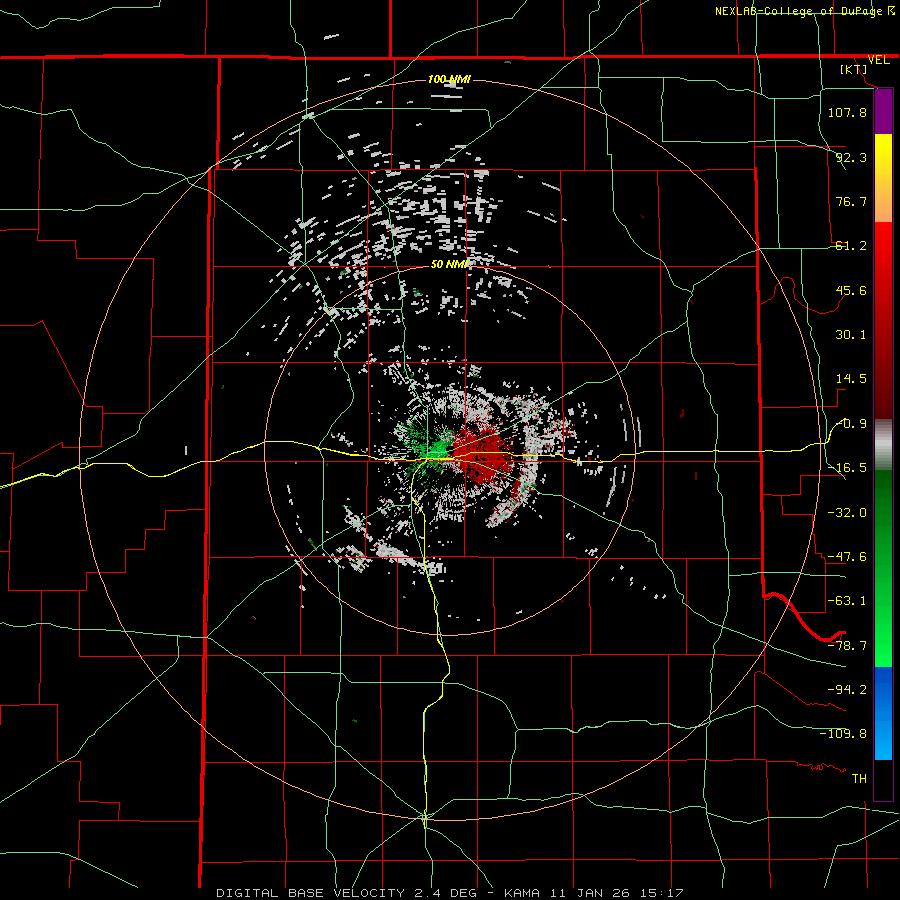Viewport: 900px width, 900px height.
Task: Click the 92.3 scale value
Action: click(x=851, y=157)
